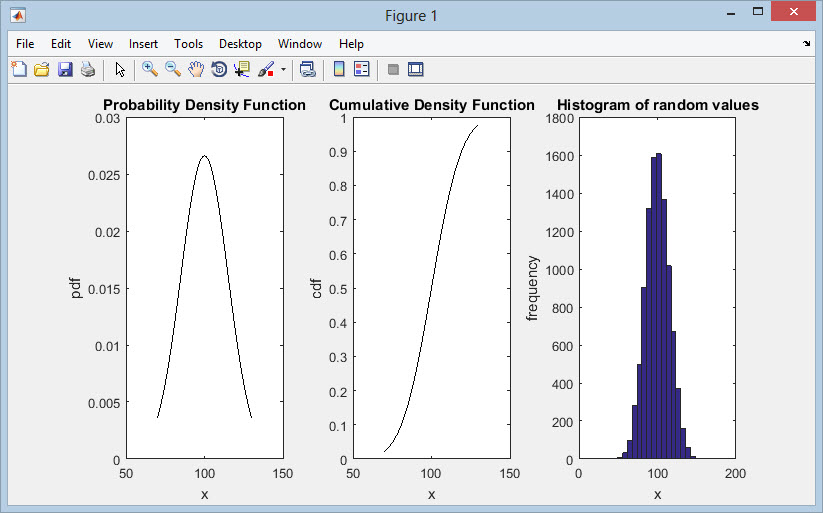Minimize the Figure 1 window
The width and height of the screenshot is (823, 513).
pos(730,13)
